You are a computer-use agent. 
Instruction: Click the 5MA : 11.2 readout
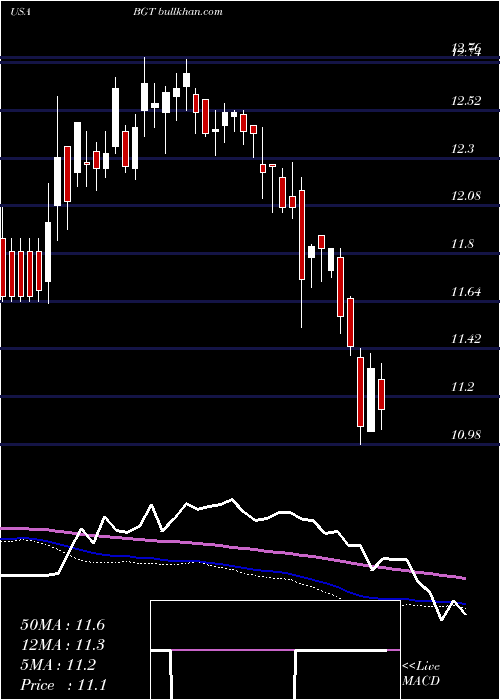coord(58,665)
